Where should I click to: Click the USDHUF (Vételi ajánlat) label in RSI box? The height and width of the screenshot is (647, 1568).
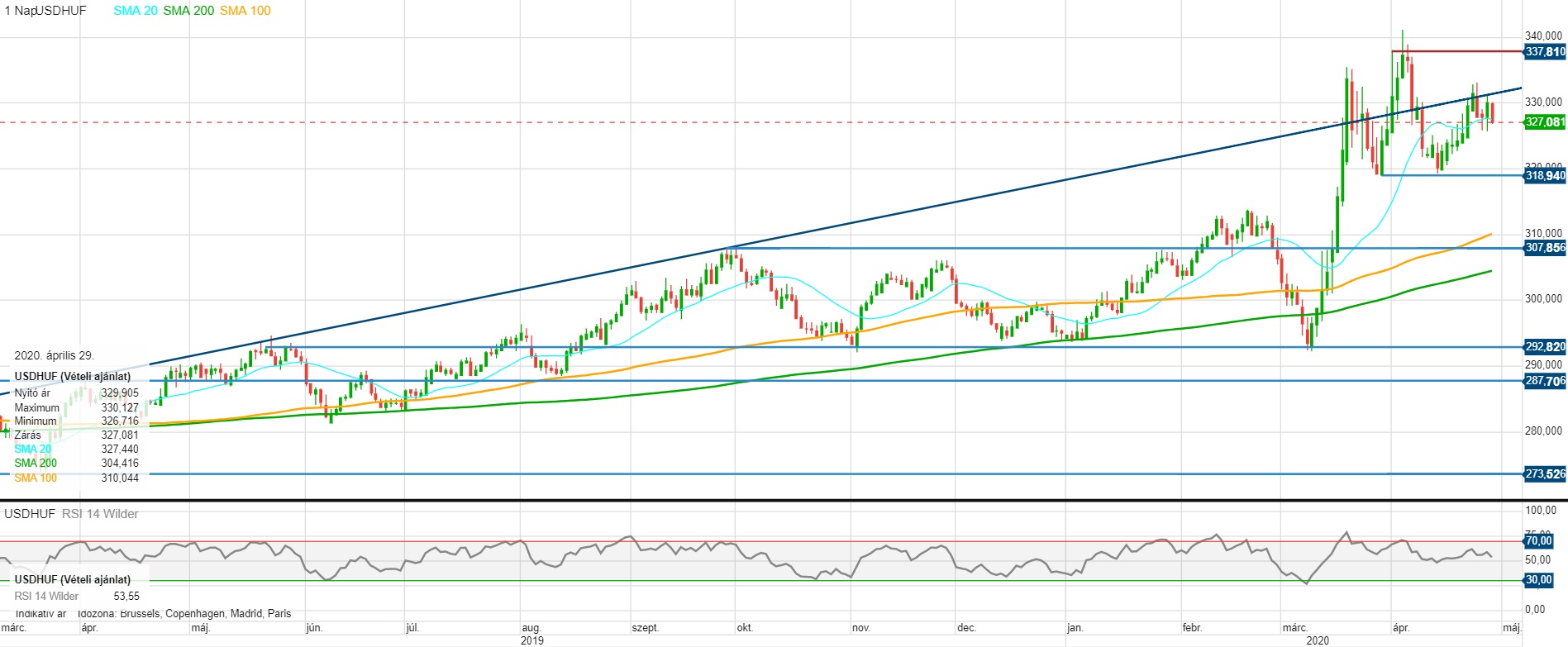[x=73, y=579]
